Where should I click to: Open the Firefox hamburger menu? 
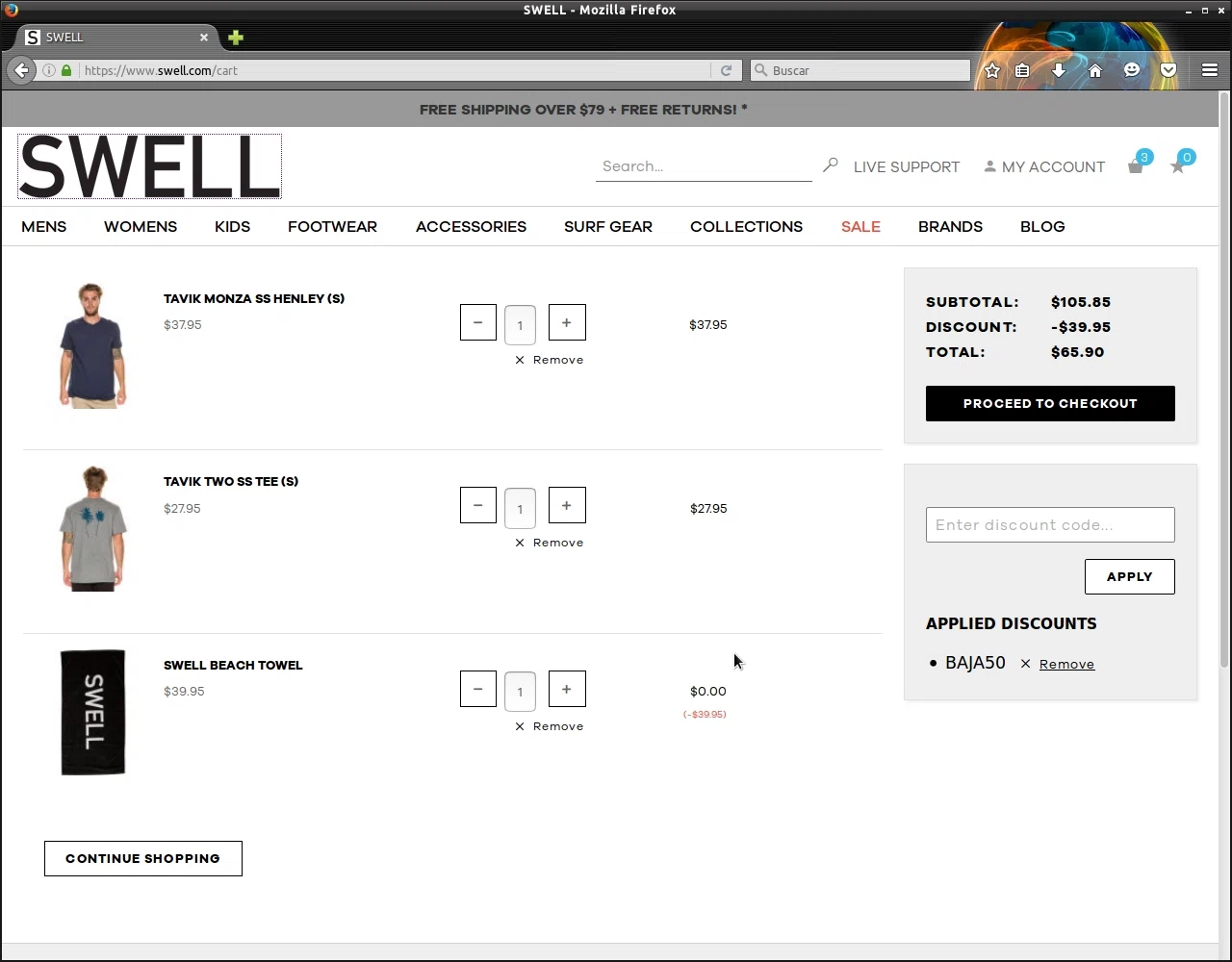click(1210, 70)
